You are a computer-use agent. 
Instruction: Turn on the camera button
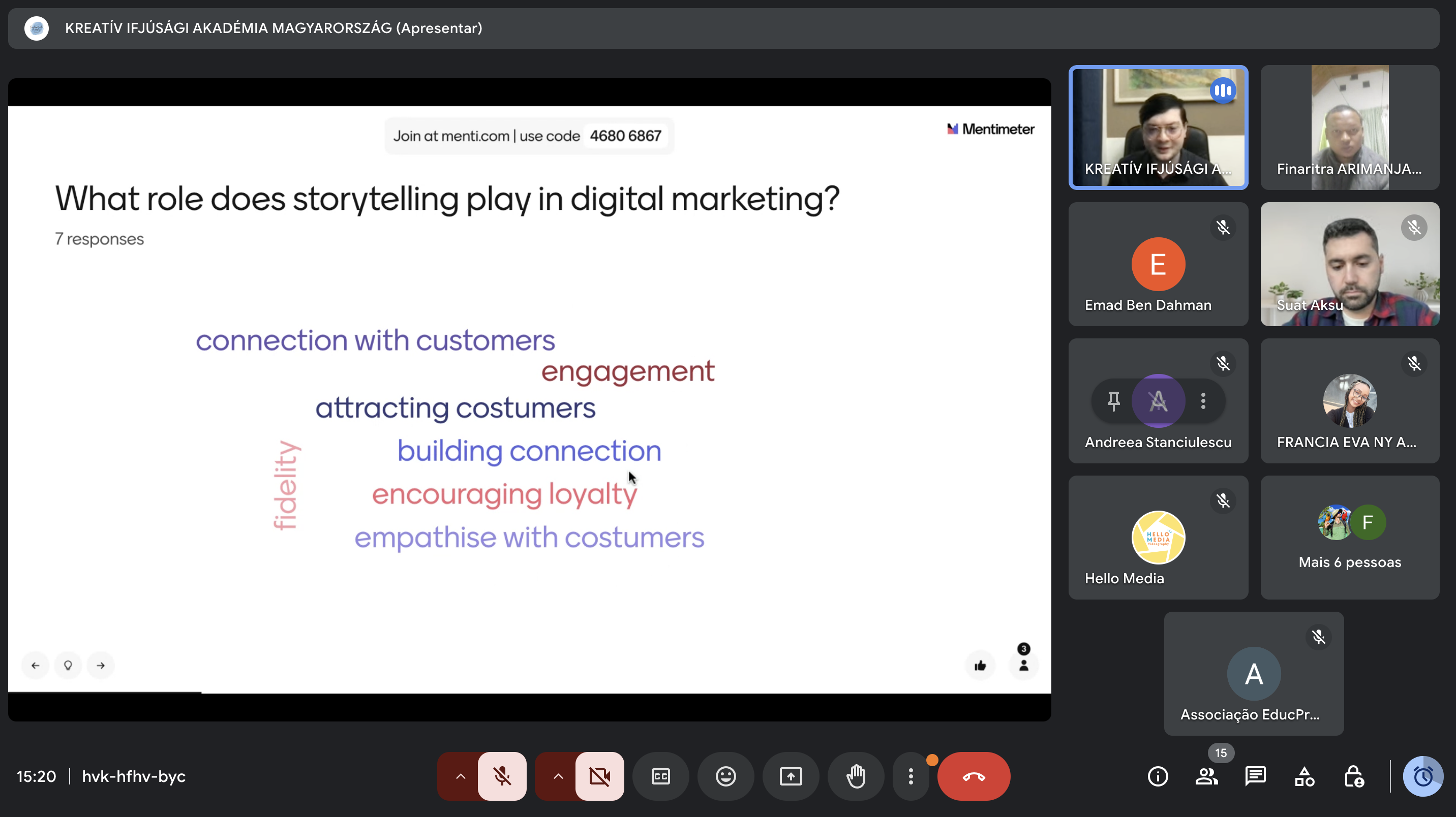point(599,776)
